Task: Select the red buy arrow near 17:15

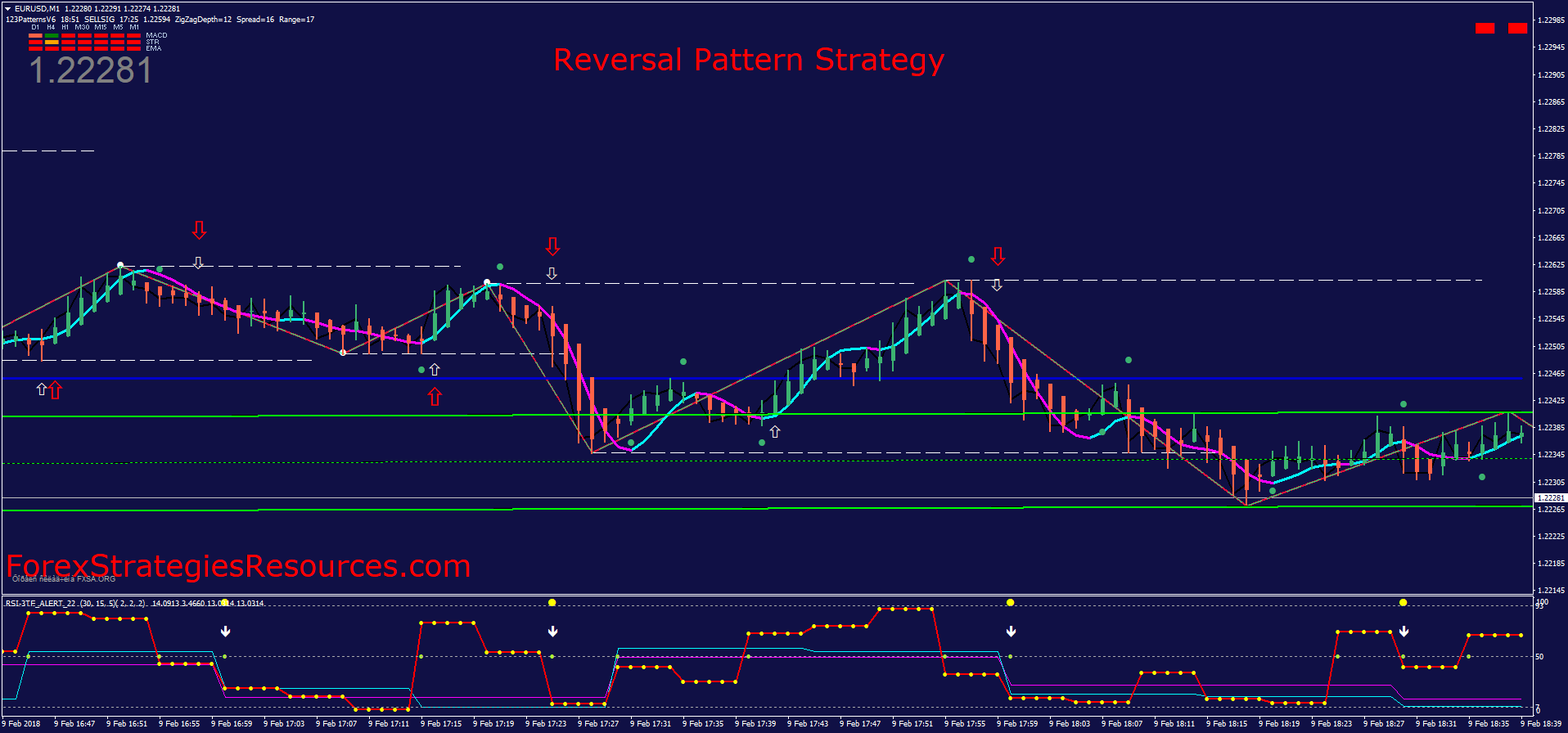Action: click(435, 397)
